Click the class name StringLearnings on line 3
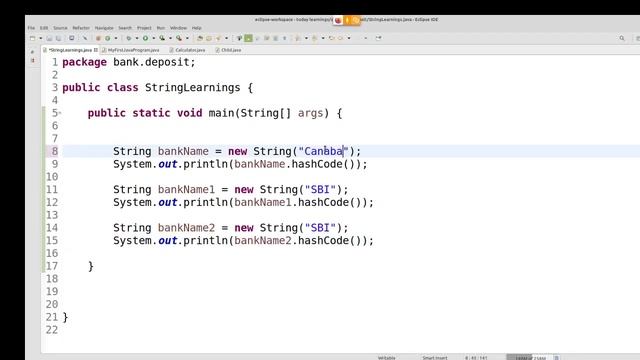The width and height of the screenshot is (640, 360). point(193,88)
